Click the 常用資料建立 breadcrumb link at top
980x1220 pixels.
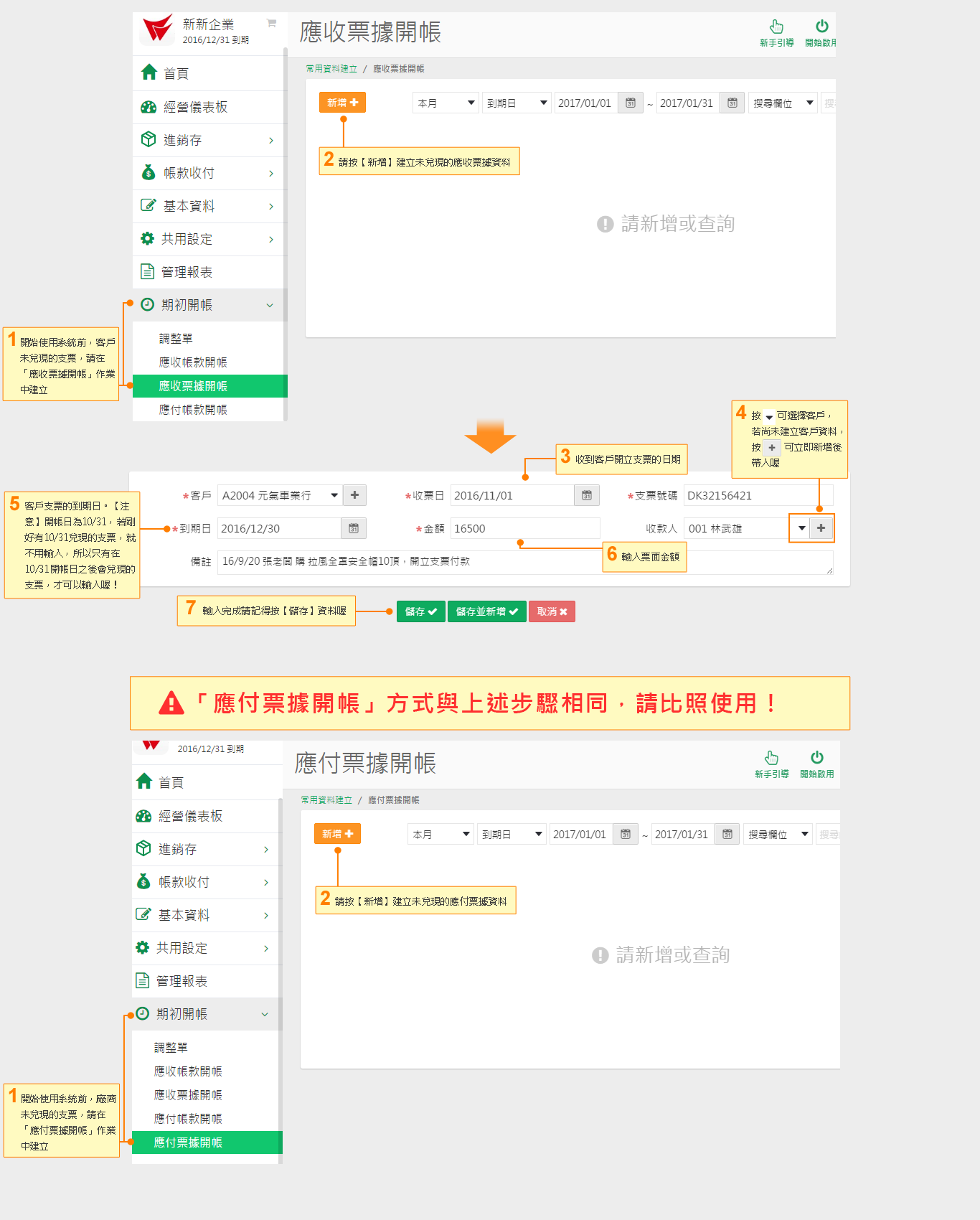(x=331, y=69)
